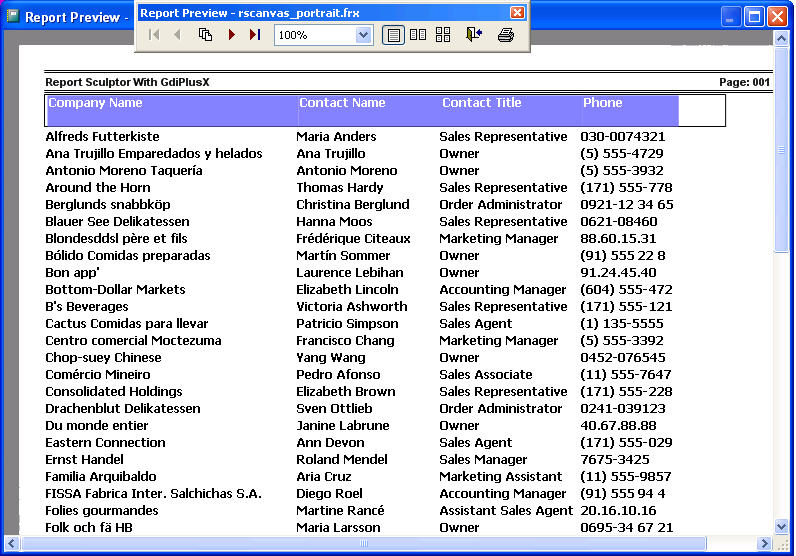796x556 pixels.
Task: Click title 'Assistant Sales Agent'
Action: pos(506,511)
